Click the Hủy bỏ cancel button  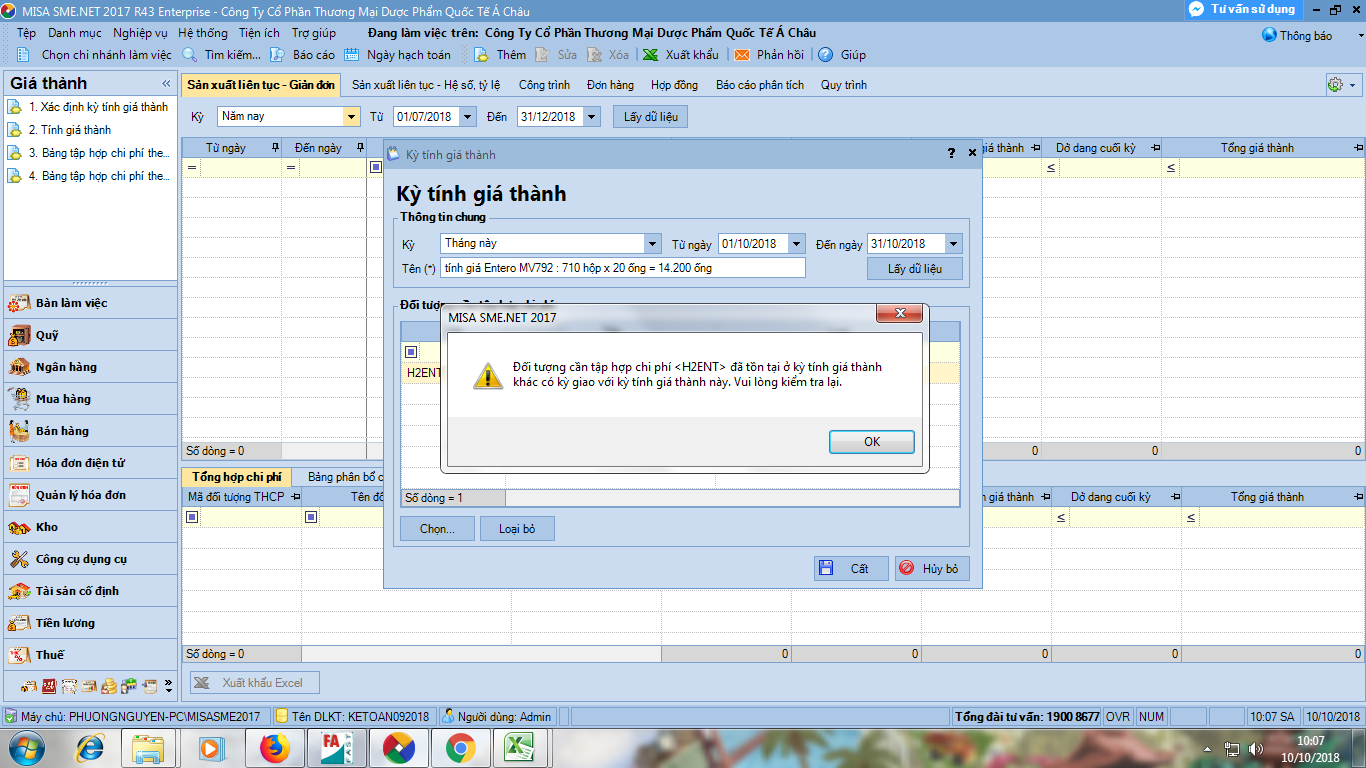coord(932,568)
